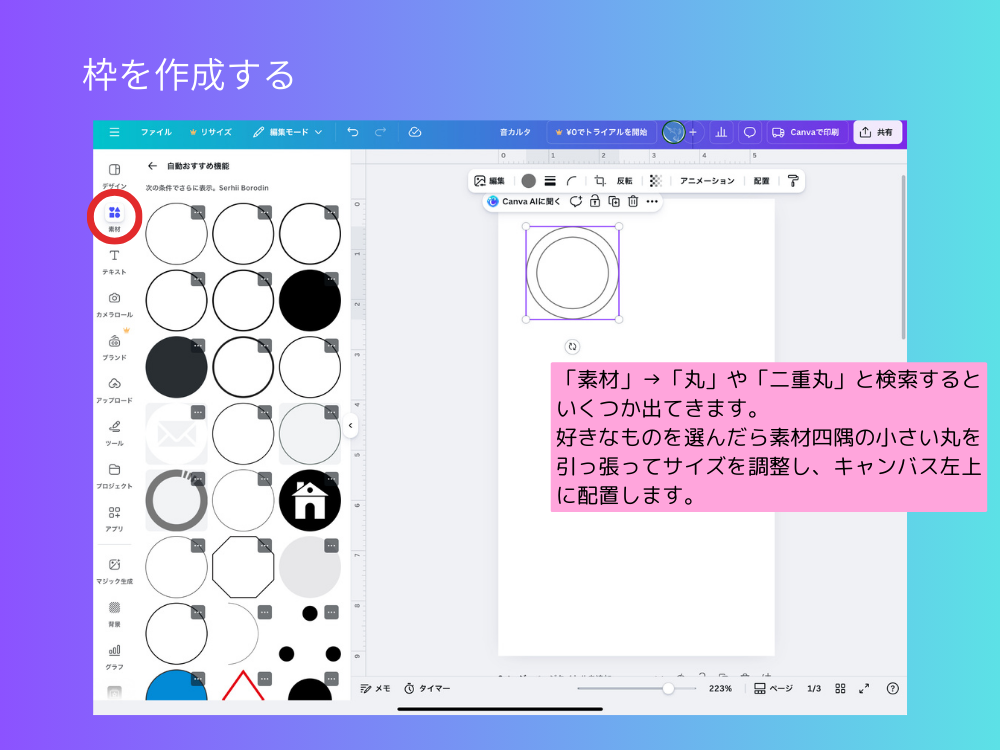Collapse the elements panel with the chevron
This screenshot has width=1000, height=750.
[351, 425]
